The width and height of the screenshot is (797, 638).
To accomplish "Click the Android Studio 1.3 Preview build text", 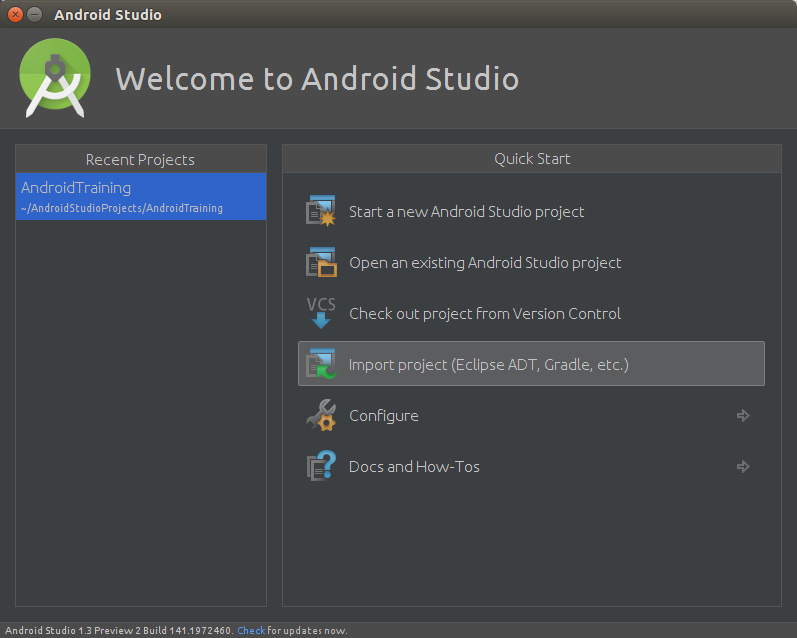I will 119,630.
